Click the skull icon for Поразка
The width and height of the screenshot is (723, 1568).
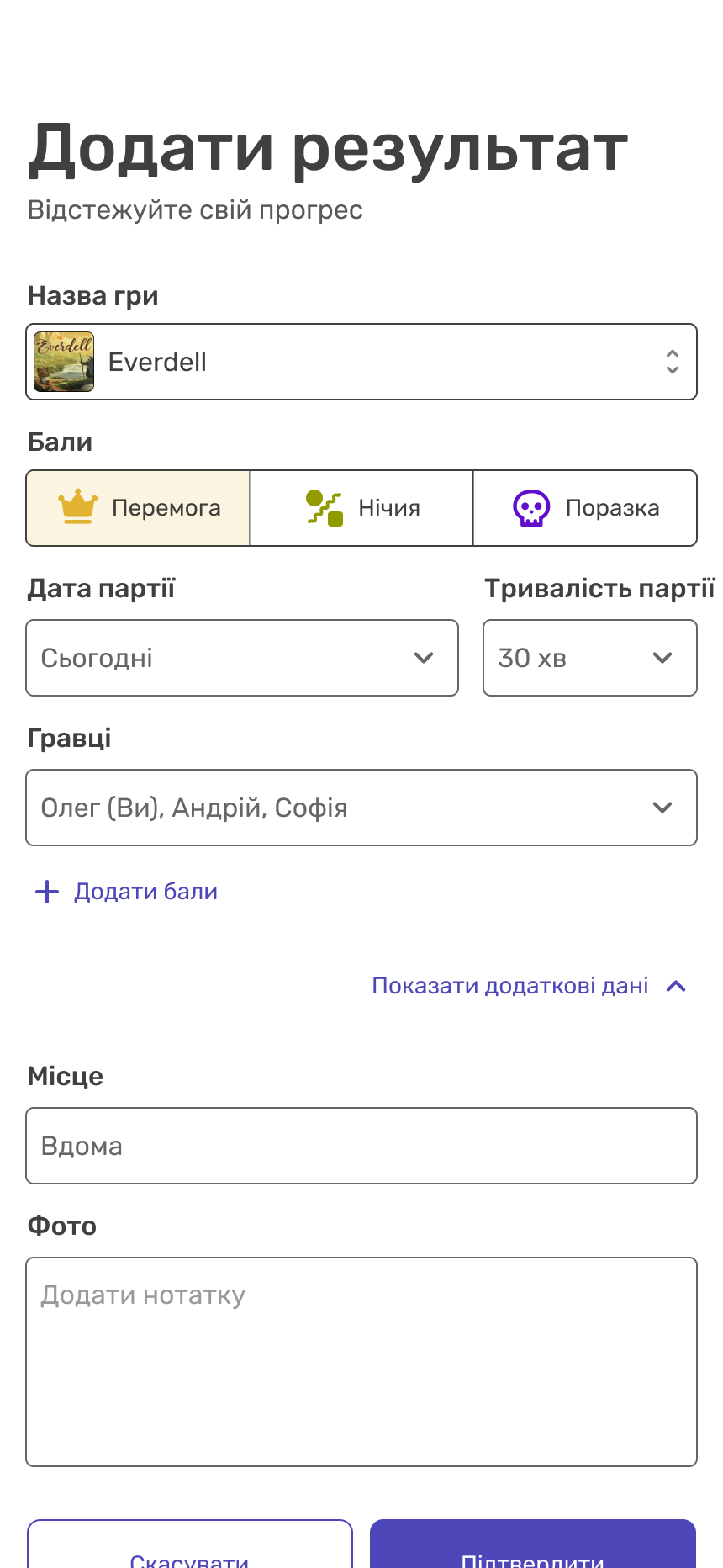point(531,508)
